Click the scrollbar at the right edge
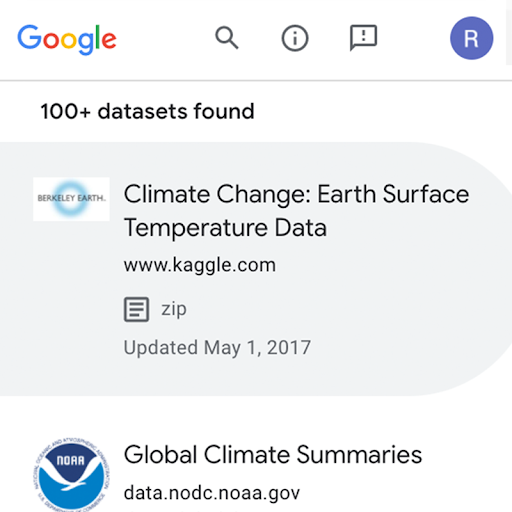This screenshot has height=512, width=512. coord(509,32)
